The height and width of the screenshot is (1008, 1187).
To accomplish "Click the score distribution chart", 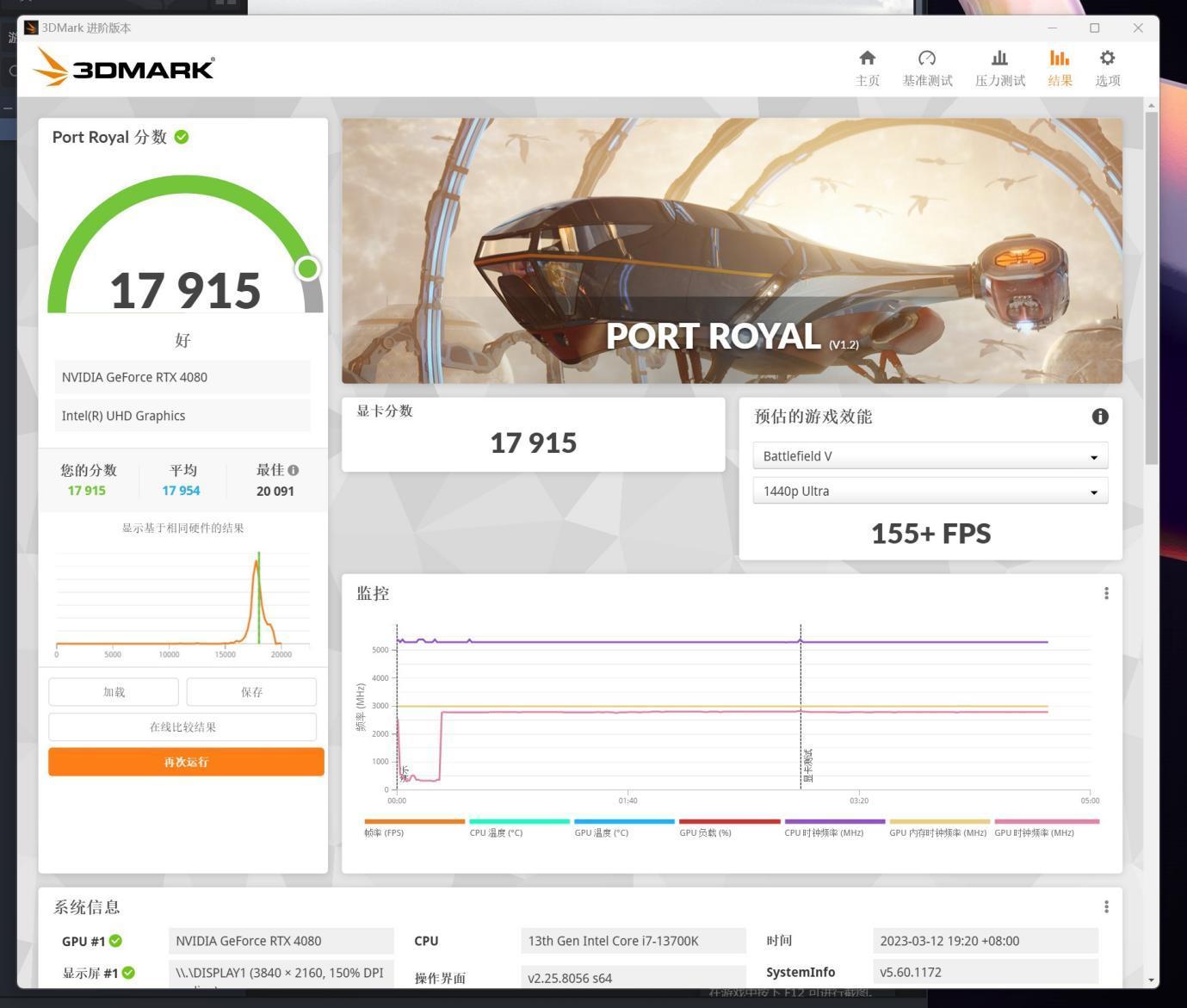I will tap(182, 604).
